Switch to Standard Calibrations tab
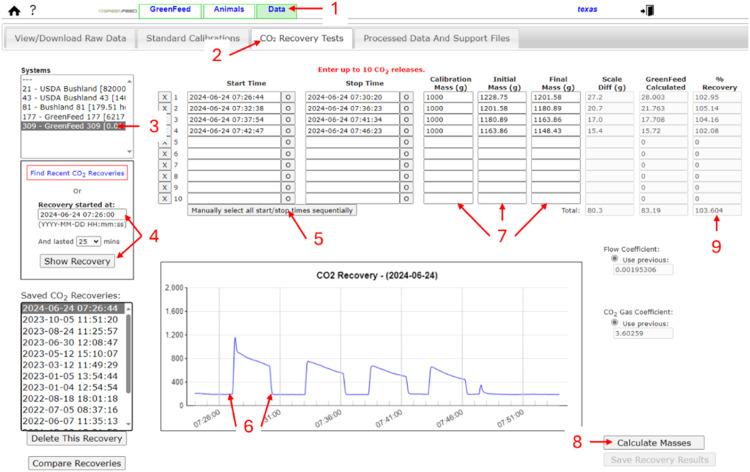The width and height of the screenshot is (750, 472). click(193, 38)
